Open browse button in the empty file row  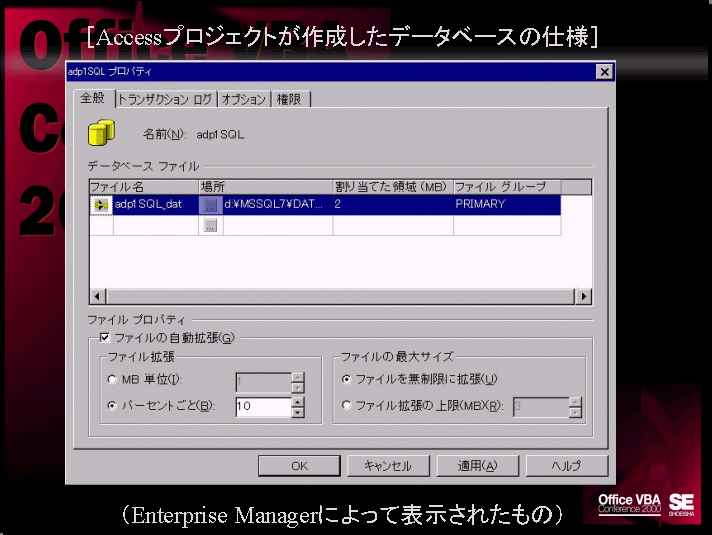[x=210, y=225]
